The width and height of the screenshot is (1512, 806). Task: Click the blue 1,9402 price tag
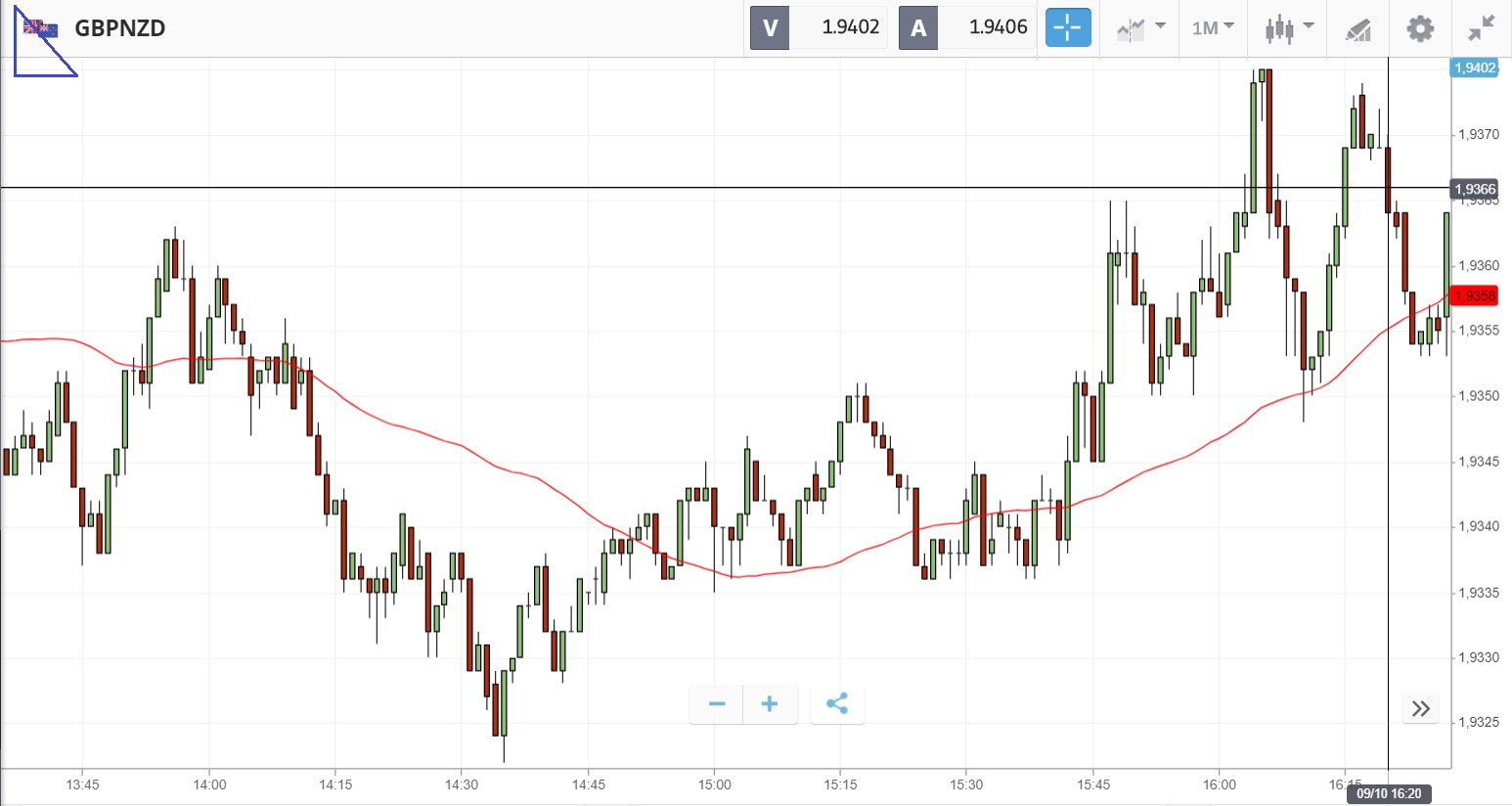point(1475,67)
